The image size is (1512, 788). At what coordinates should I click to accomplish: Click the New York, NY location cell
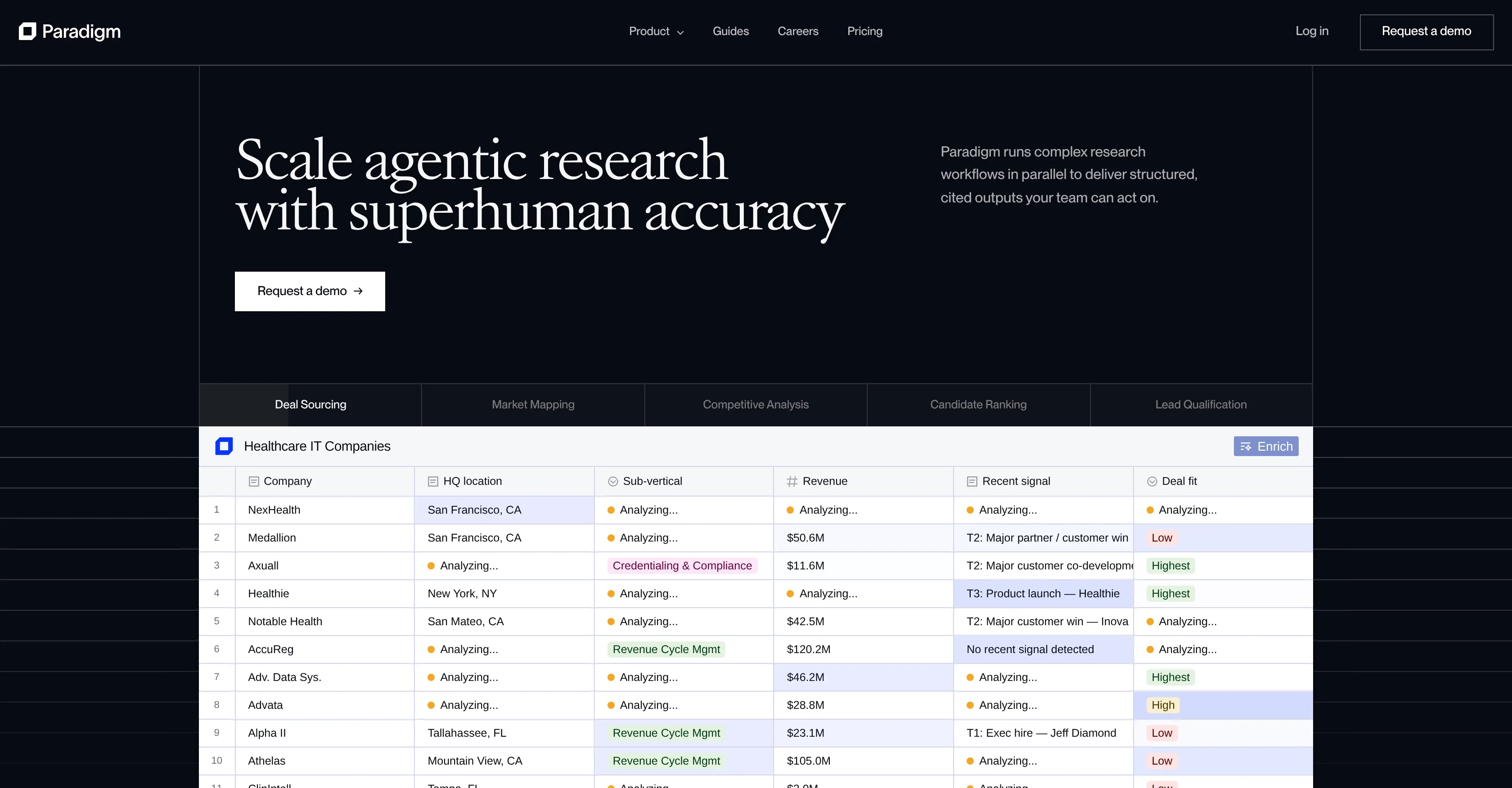point(504,593)
